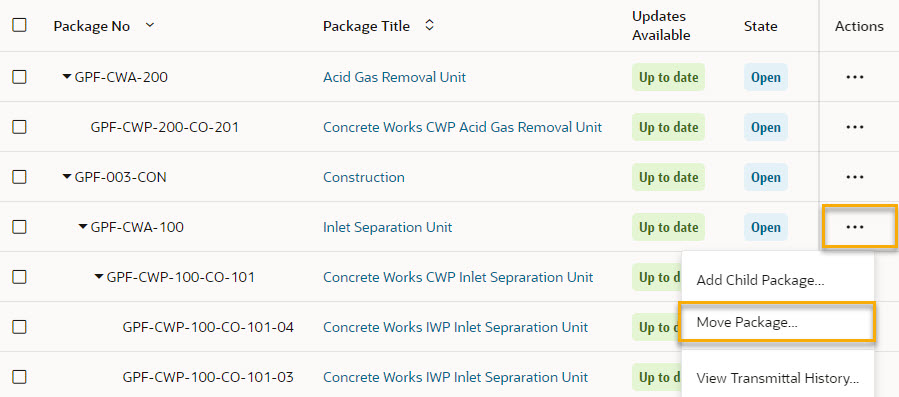Click the Construction package title link
The image size is (899, 397).
click(364, 177)
